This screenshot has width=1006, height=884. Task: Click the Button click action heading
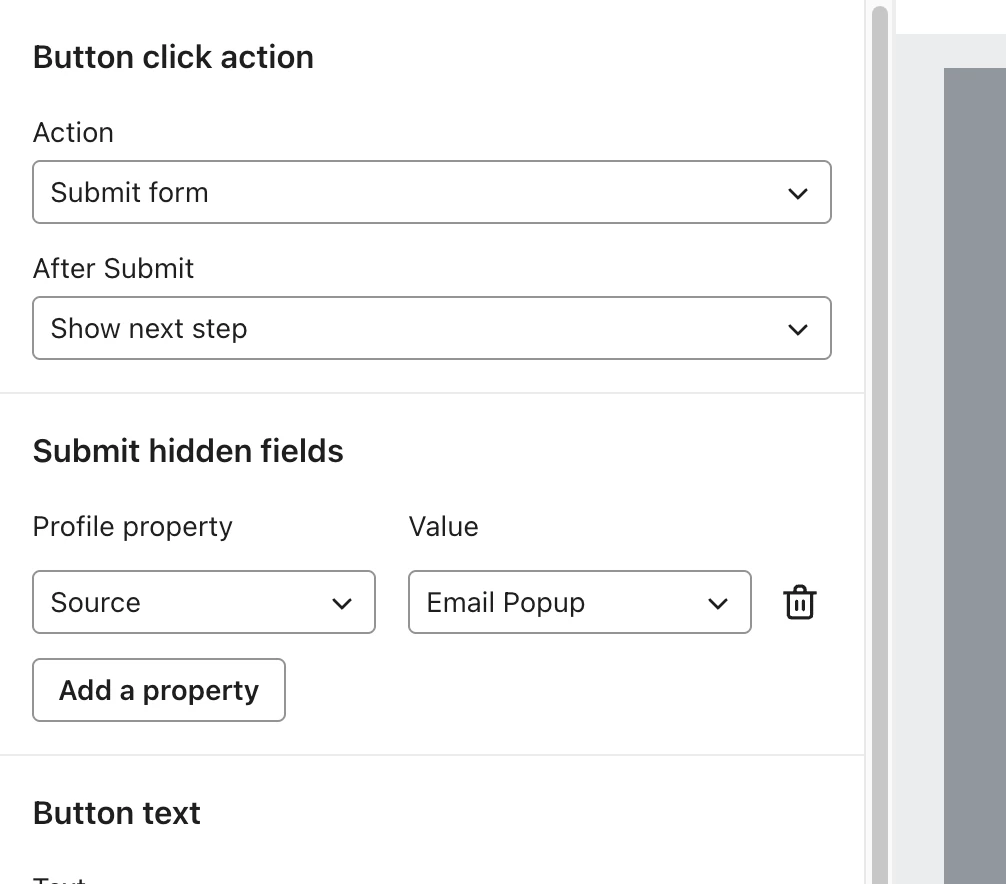click(173, 57)
